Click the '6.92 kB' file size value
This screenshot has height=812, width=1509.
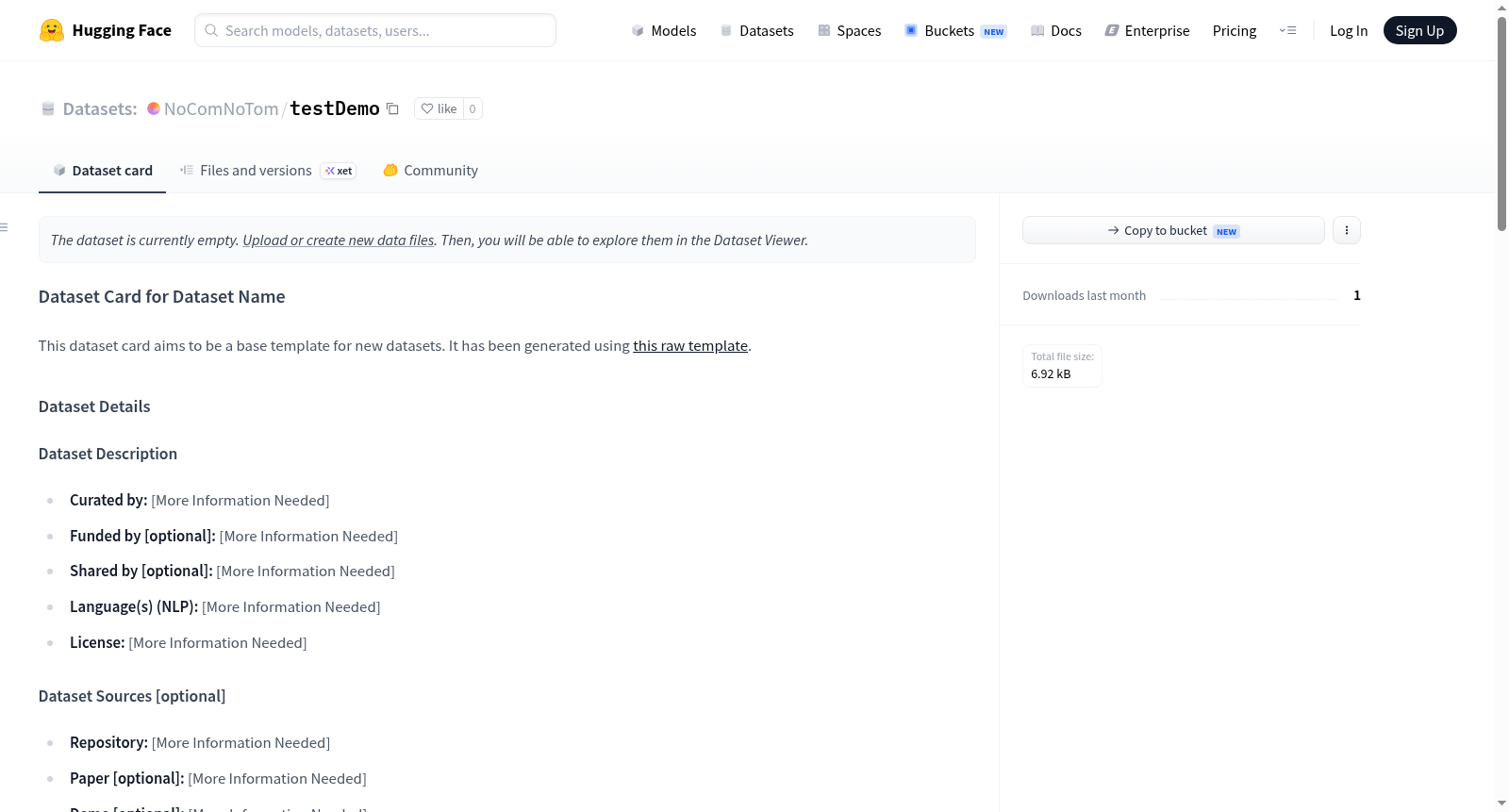(x=1051, y=373)
